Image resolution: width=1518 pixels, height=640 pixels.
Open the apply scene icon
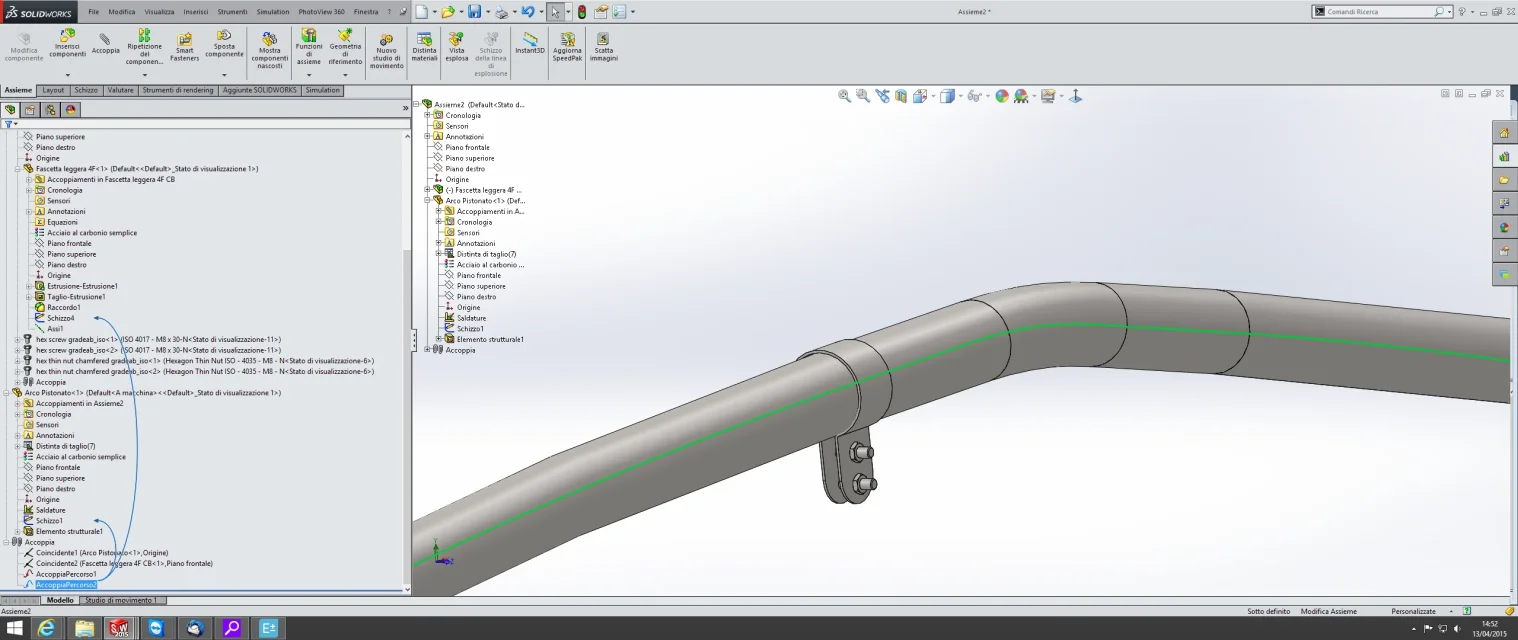(x=1020, y=96)
